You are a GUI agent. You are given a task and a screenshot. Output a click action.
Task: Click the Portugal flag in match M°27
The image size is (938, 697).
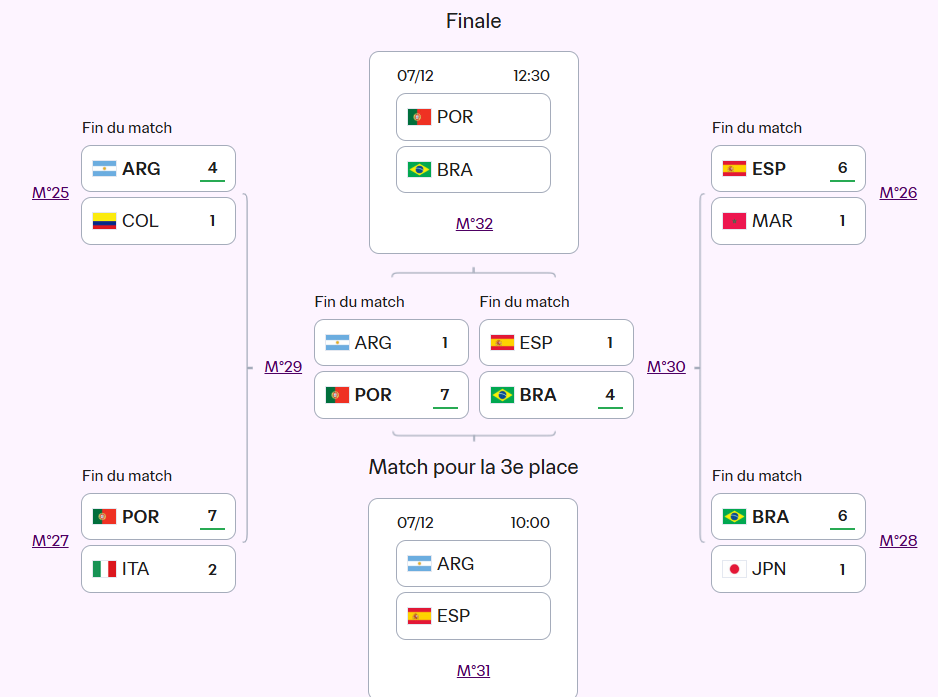(x=104, y=516)
